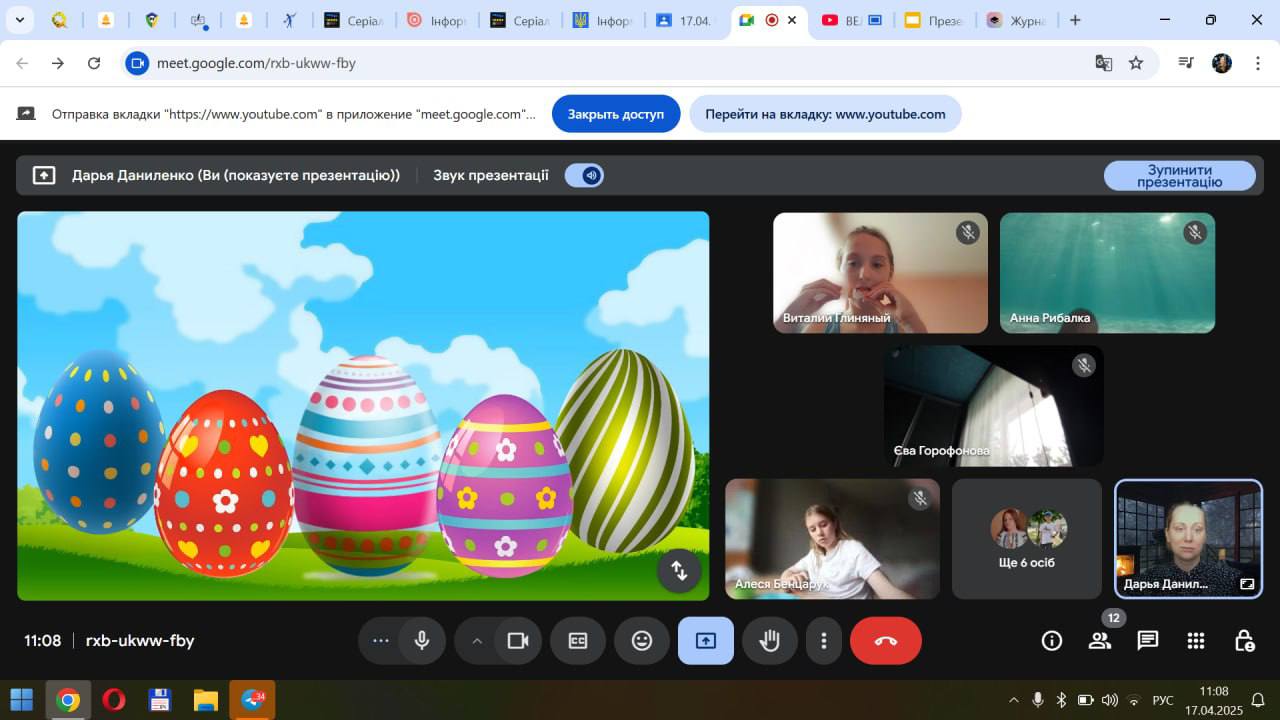
Task: Toggle closed captions
Action: [x=578, y=641]
